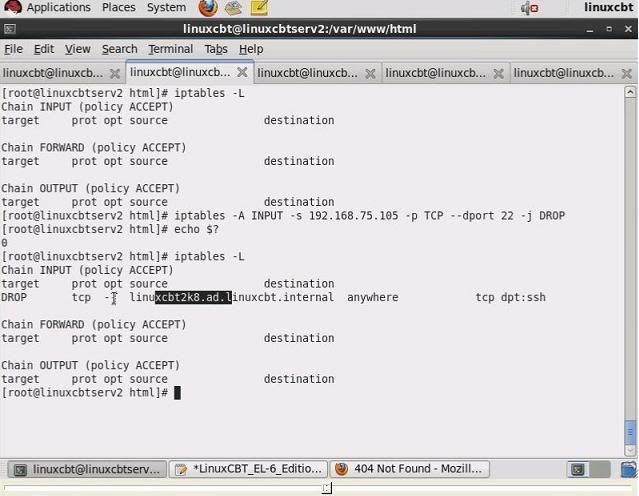Click the terminal cursor at the last prompt
This screenshot has height=496, width=639.
177,393
